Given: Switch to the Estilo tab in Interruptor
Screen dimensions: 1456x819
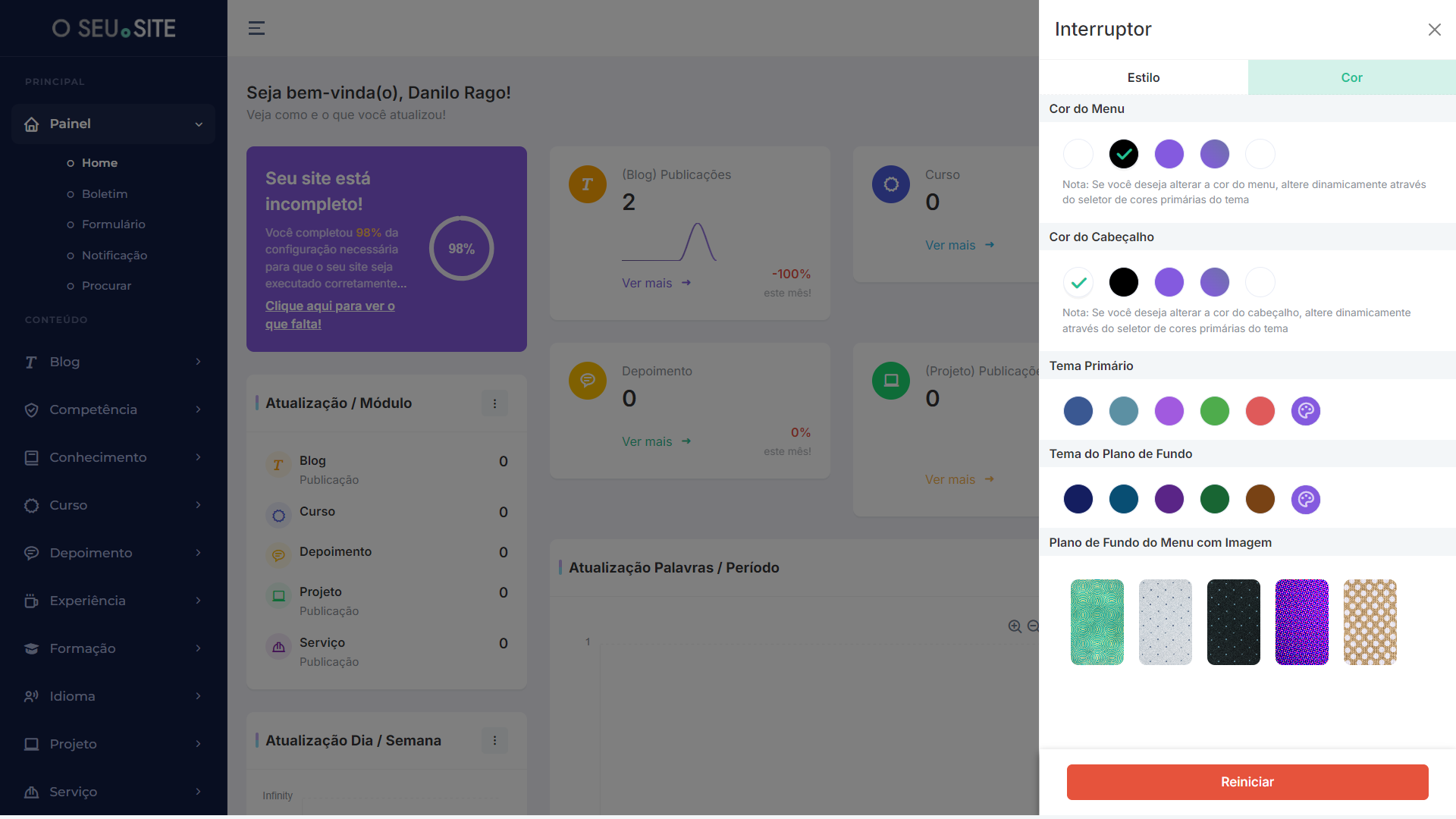Looking at the screenshot, I should [1143, 77].
